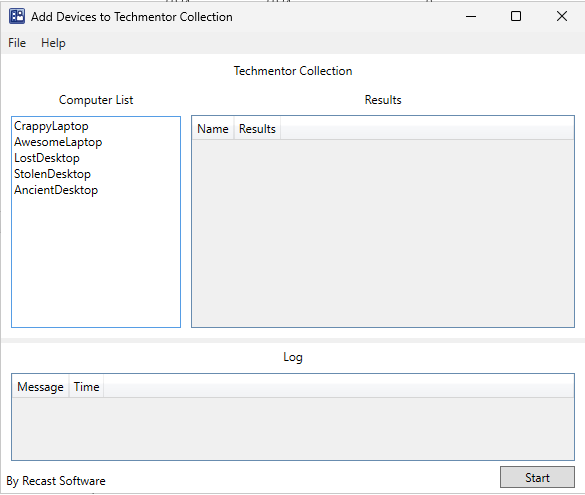Click the 'Computer List' label

[x=96, y=100]
